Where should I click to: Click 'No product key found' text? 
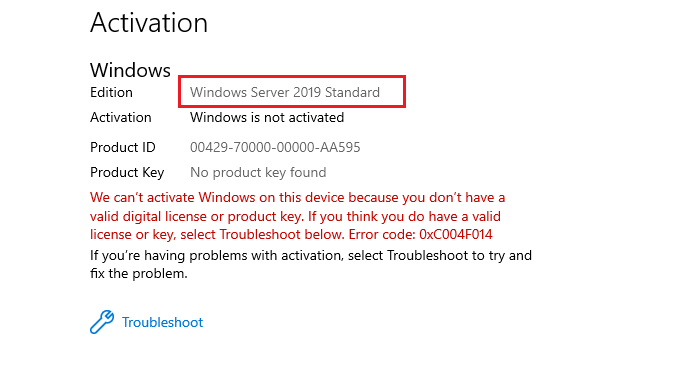pyautogui.click(x=258, y=172)
